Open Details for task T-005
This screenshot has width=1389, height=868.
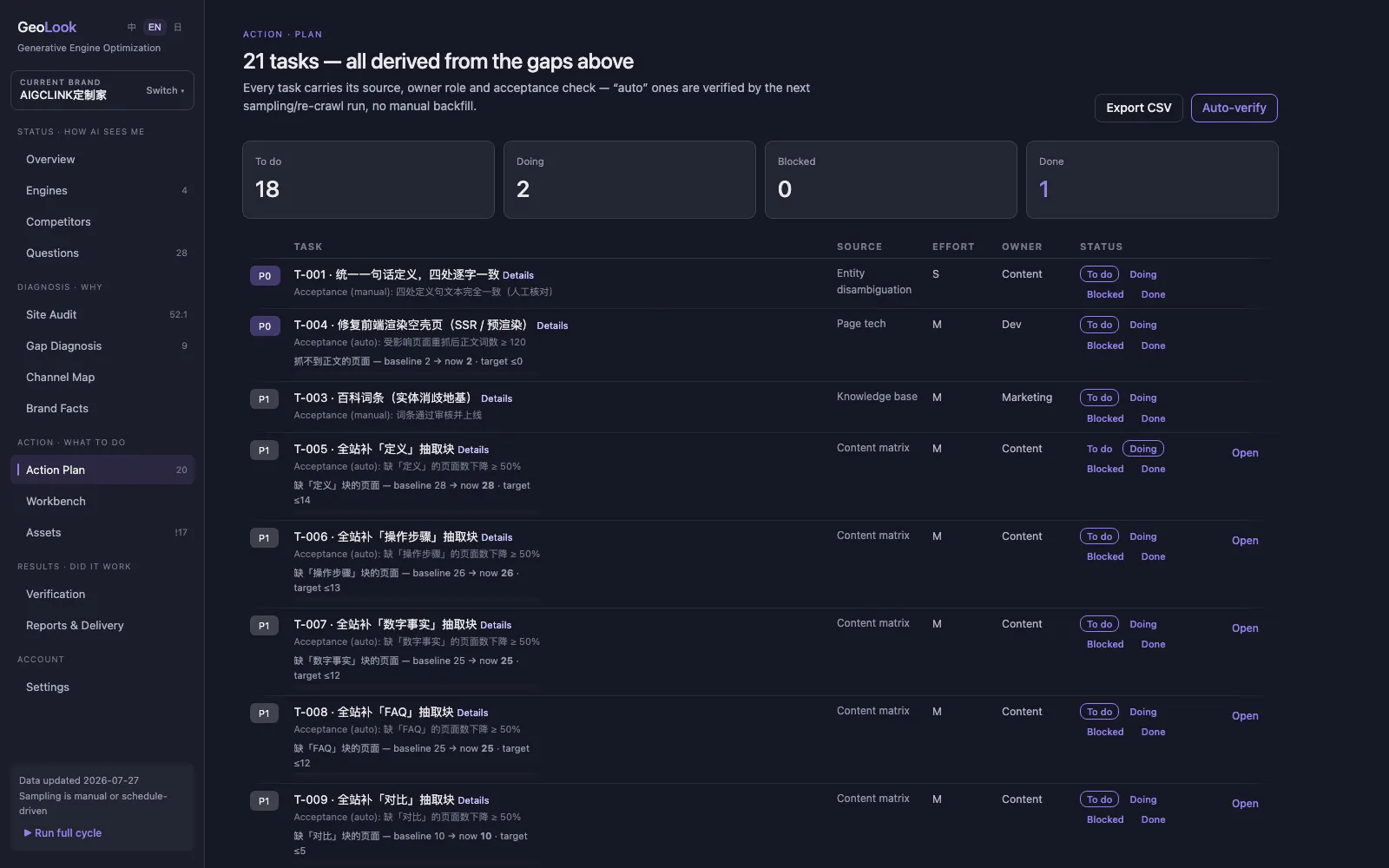pos(473,450)
